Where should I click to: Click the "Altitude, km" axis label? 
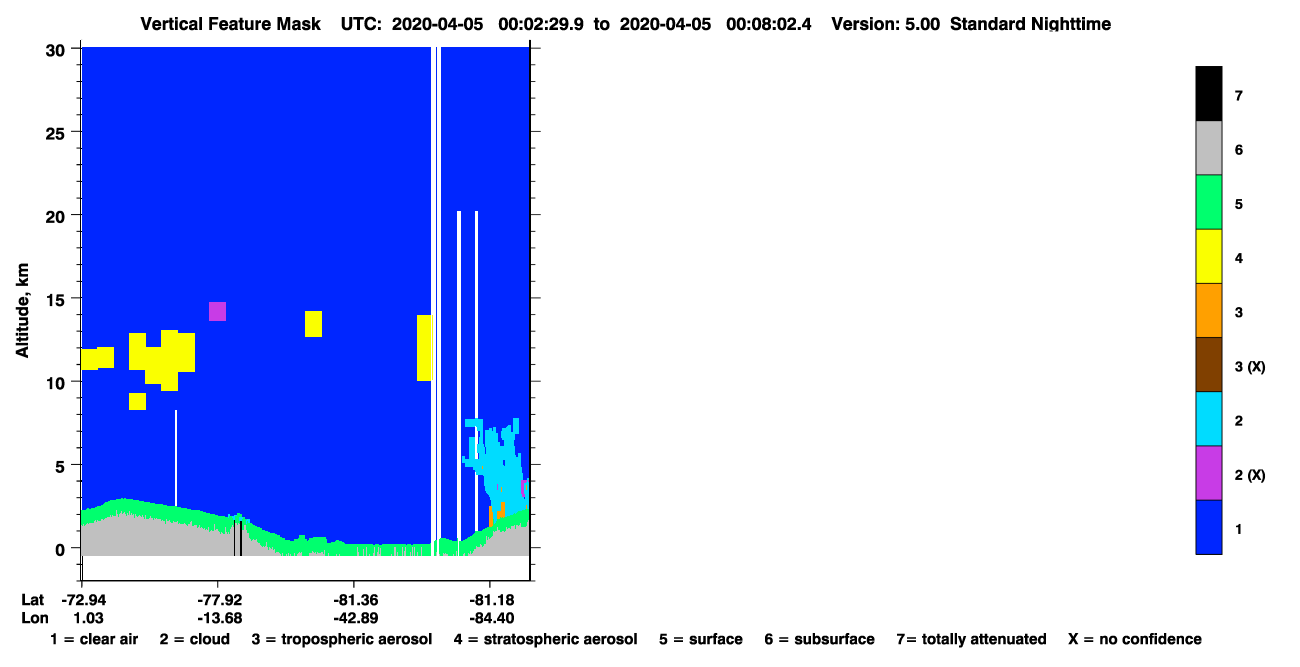pyautogui.click(x=22, y=311)
